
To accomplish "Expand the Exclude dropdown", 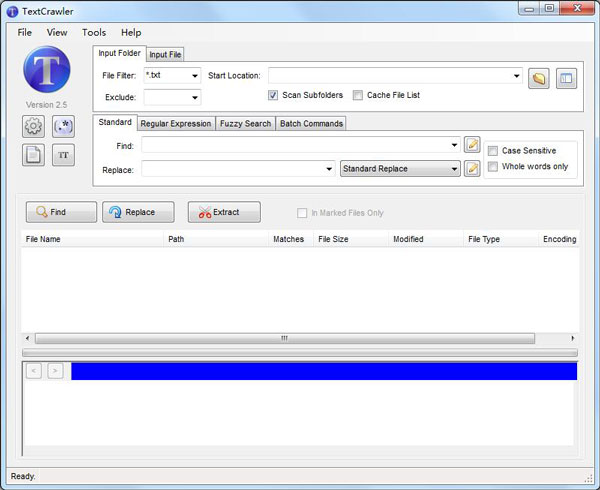I will pyautogui.click(x=195, y=98).
